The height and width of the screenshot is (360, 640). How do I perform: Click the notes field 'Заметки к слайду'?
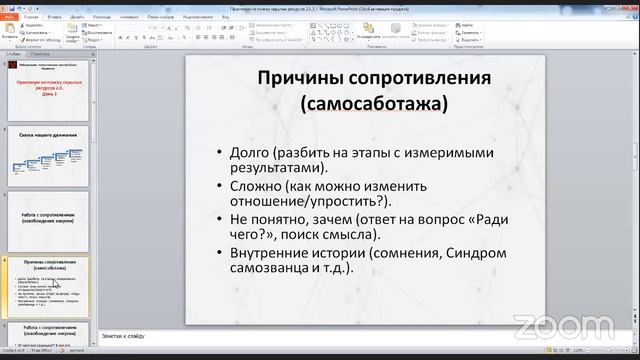click(x=365, y=337)
